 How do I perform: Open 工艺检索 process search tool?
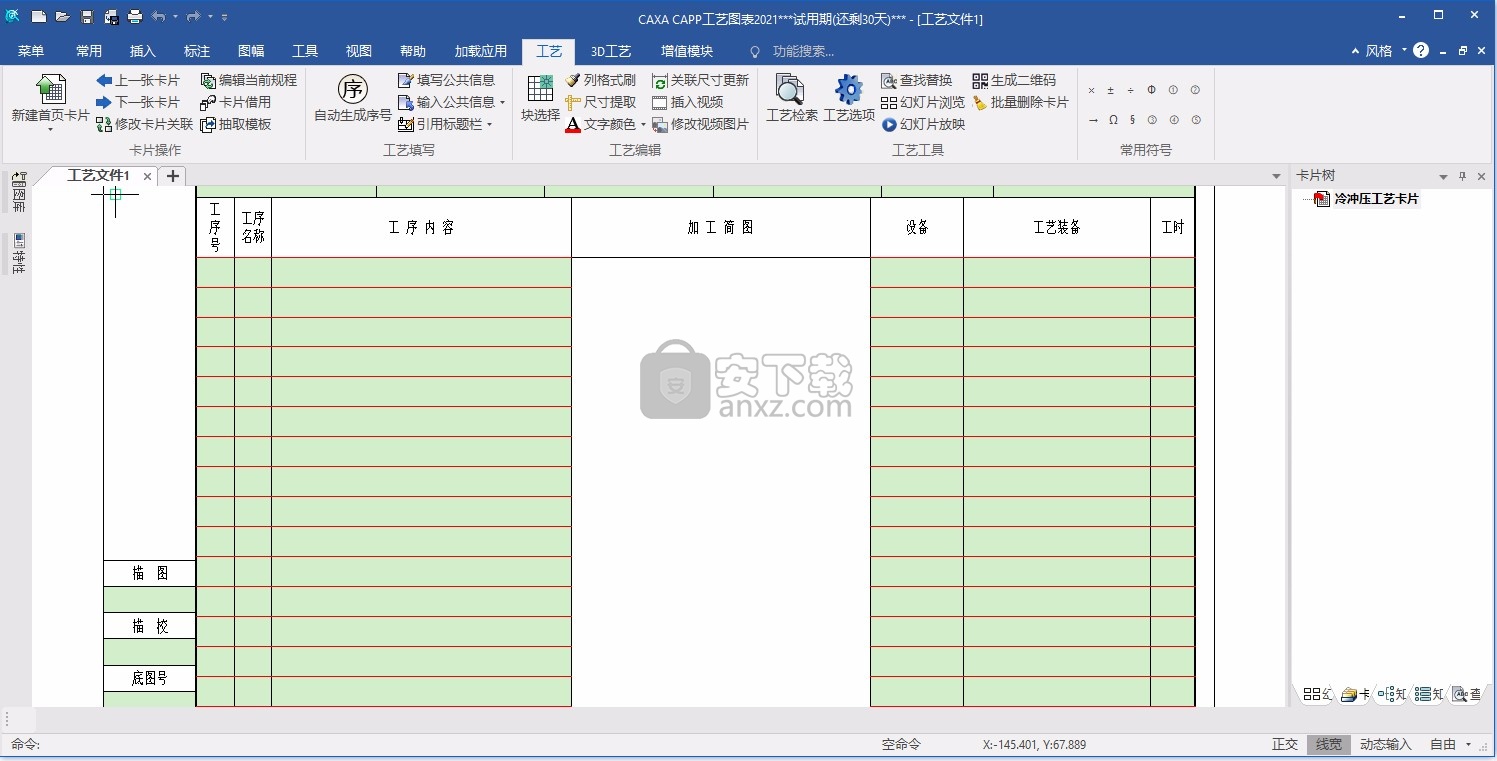[x=792, y=98]
